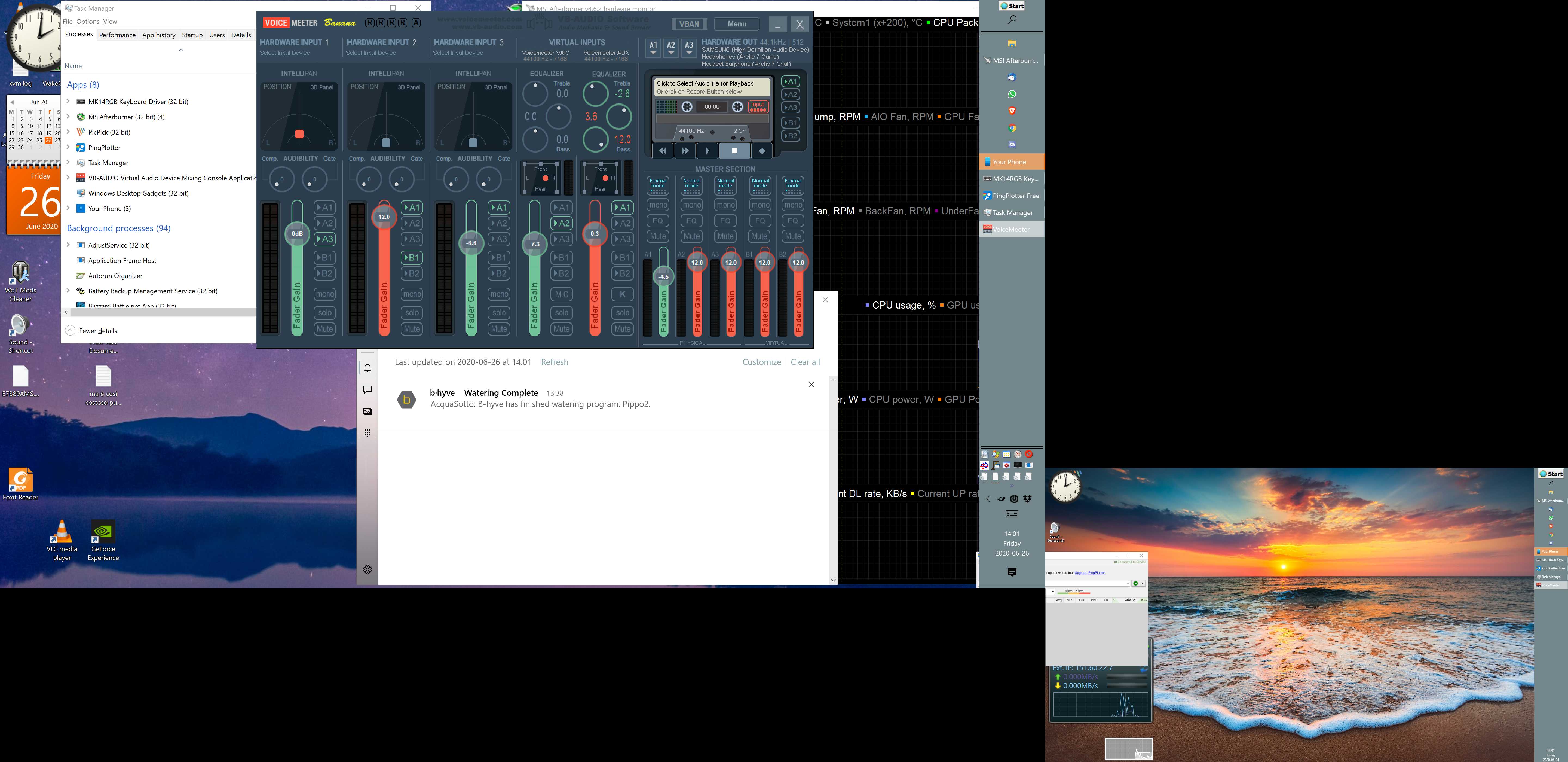
Task: Expand the MSIAfterburner process entry
Action: click(x=68, y=117)
